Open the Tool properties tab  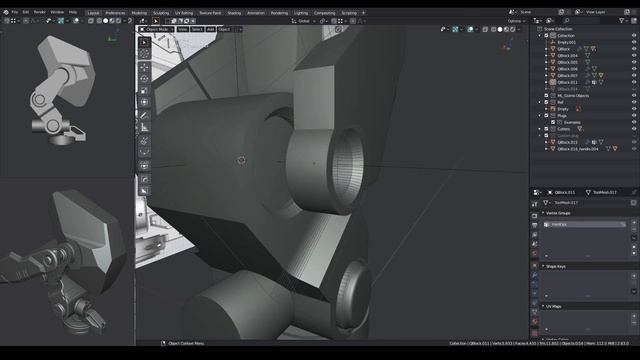pyautogui.click(x=535, y=204)
